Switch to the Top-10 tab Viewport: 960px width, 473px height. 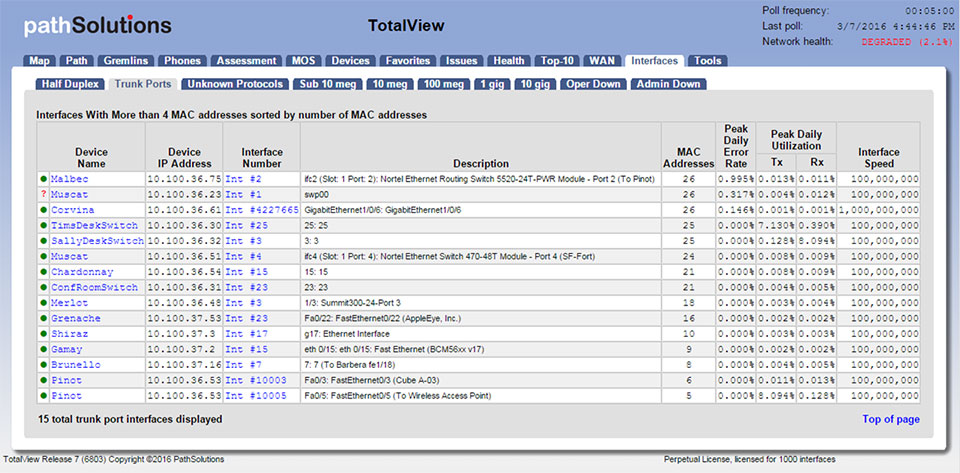click(x=557, y=61)
